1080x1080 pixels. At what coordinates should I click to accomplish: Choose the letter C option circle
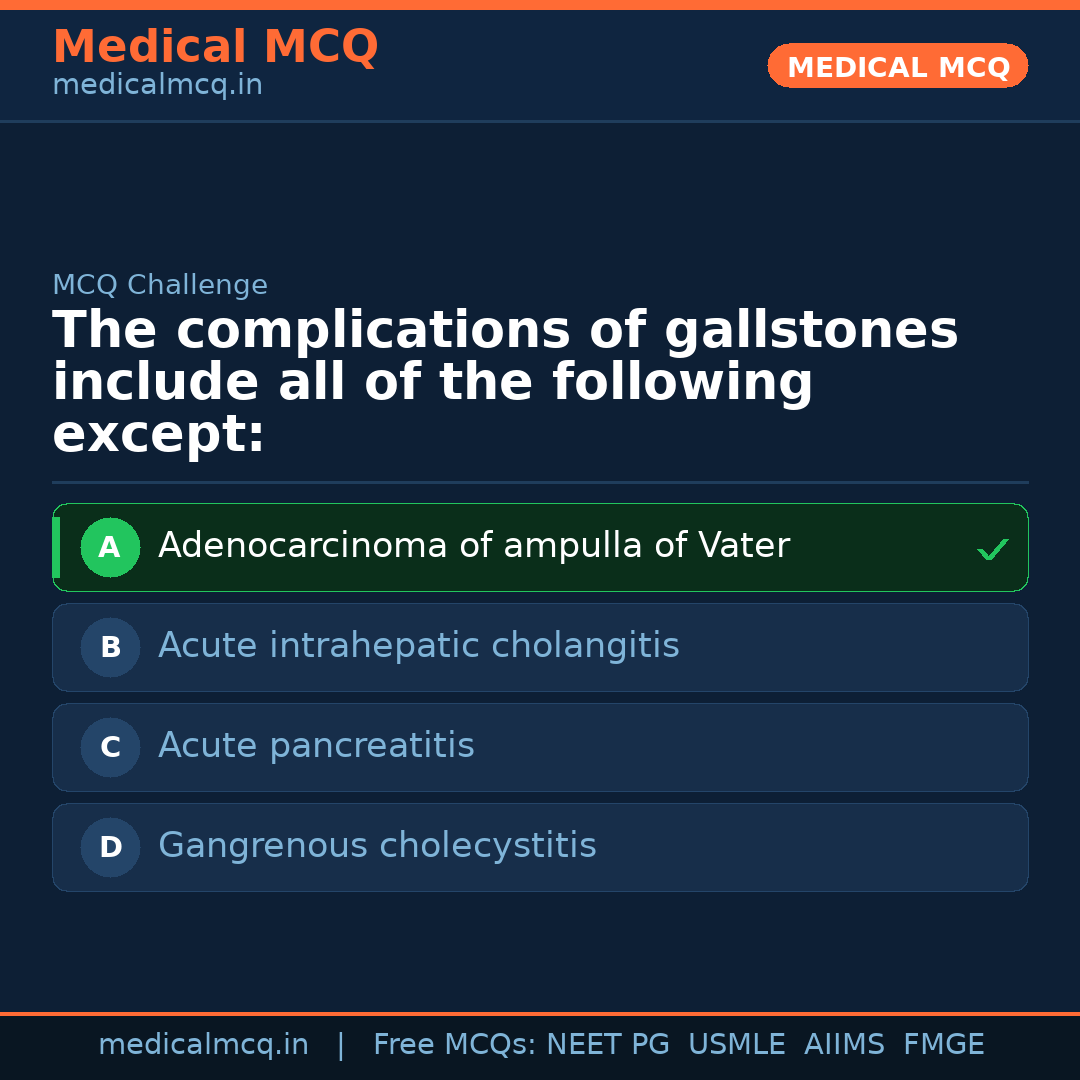coord(110,747)
